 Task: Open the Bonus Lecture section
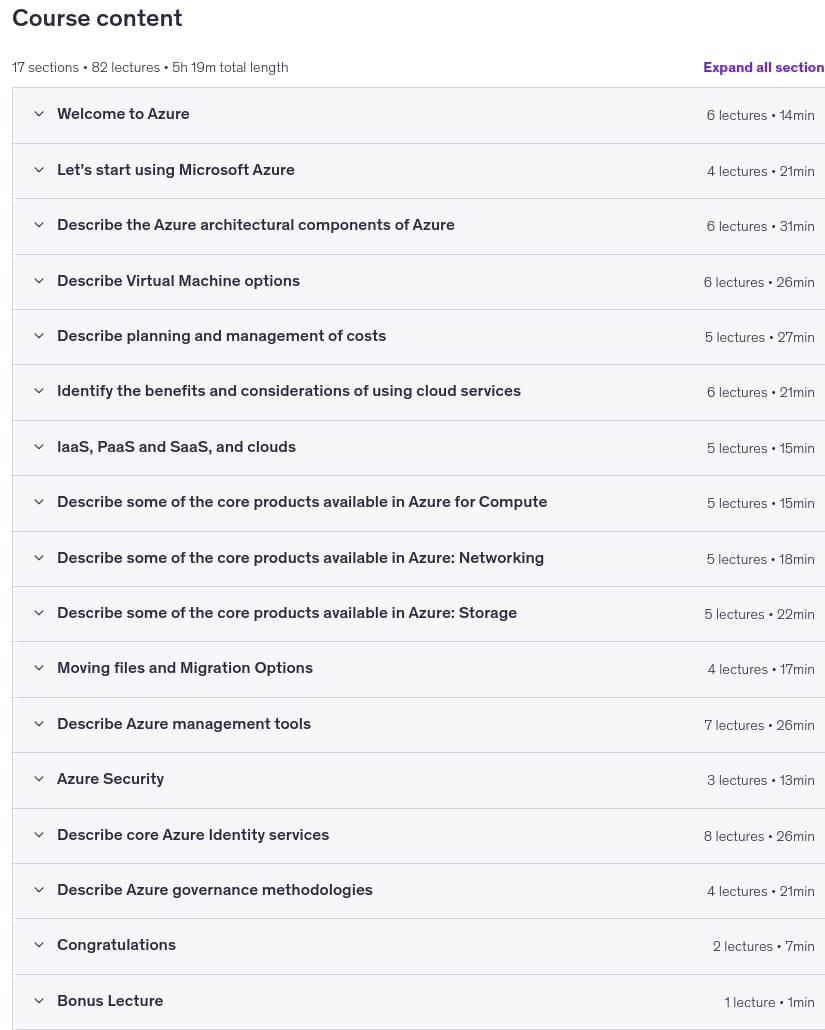coord(418,1002)
